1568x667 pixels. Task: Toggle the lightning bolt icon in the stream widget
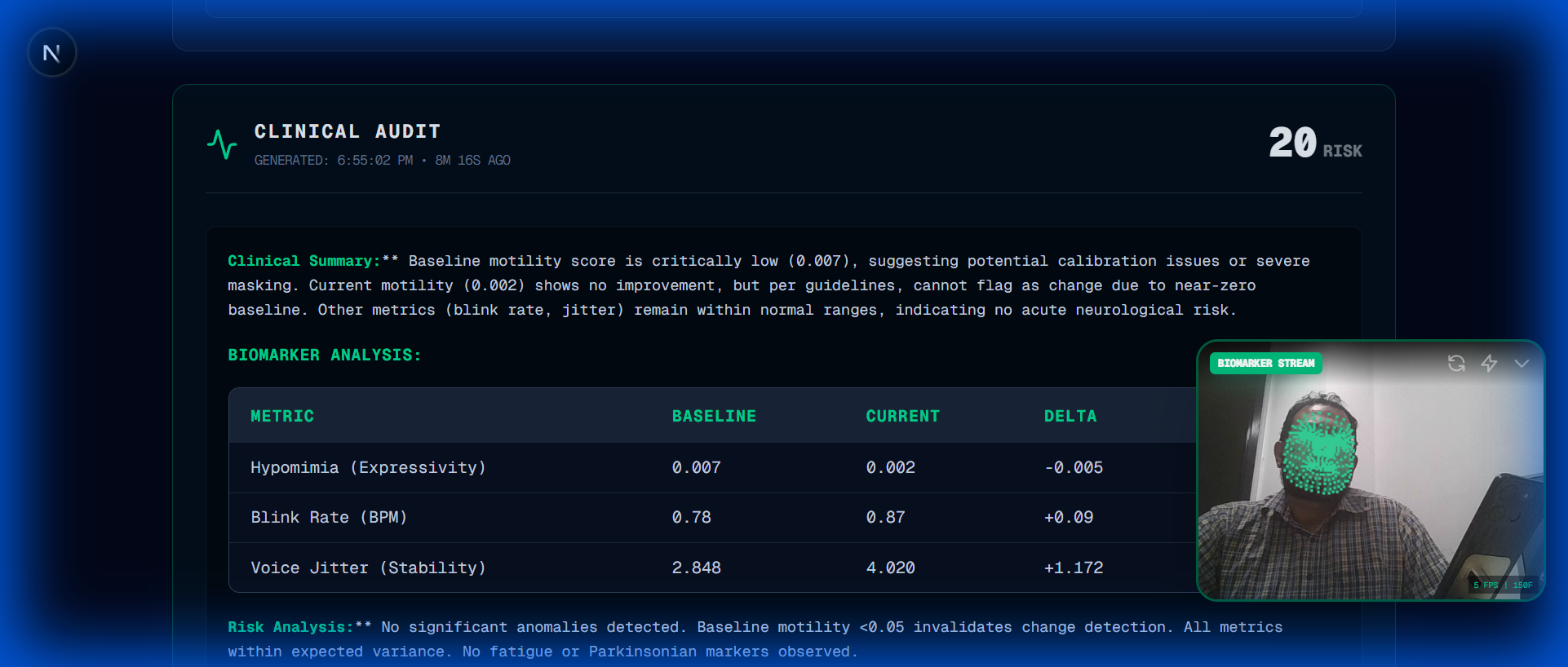(1489, 363)
